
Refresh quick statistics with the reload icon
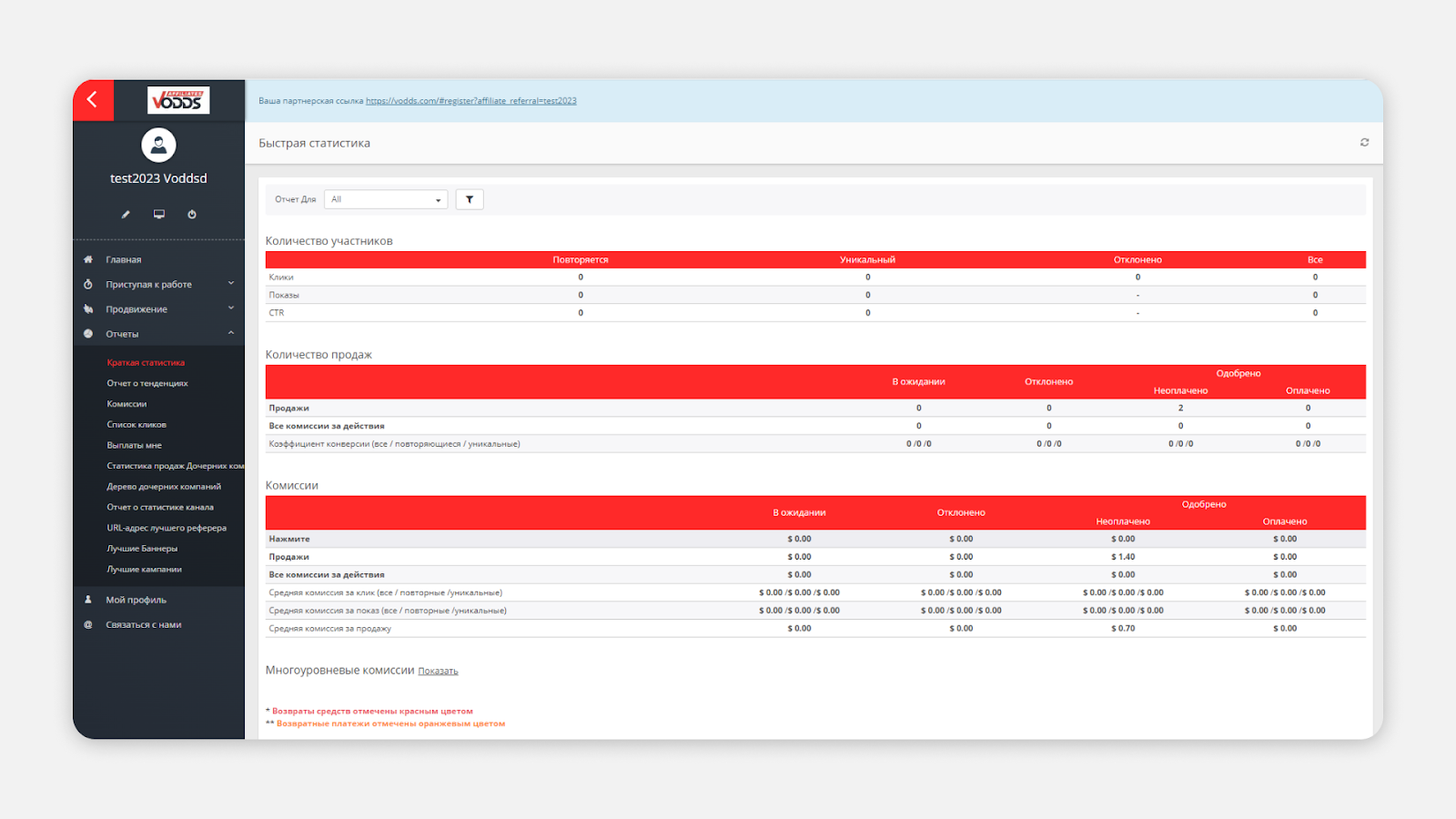pyautogui.click(x=1364, y=143)
